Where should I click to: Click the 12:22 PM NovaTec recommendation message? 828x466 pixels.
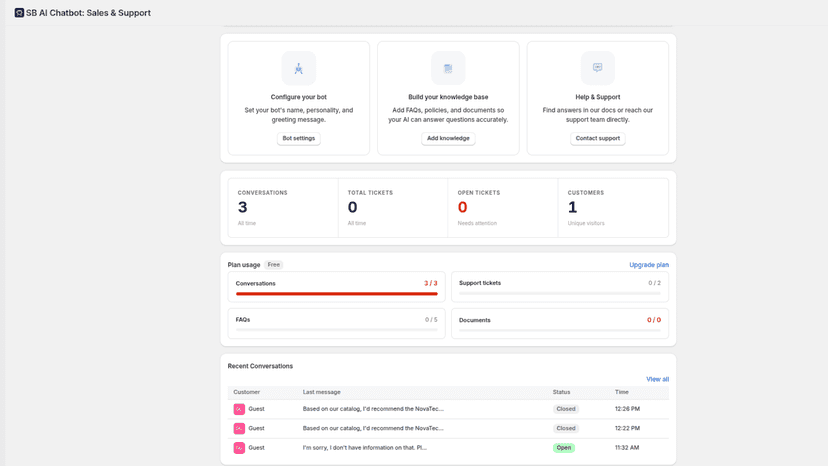(373, 428)
